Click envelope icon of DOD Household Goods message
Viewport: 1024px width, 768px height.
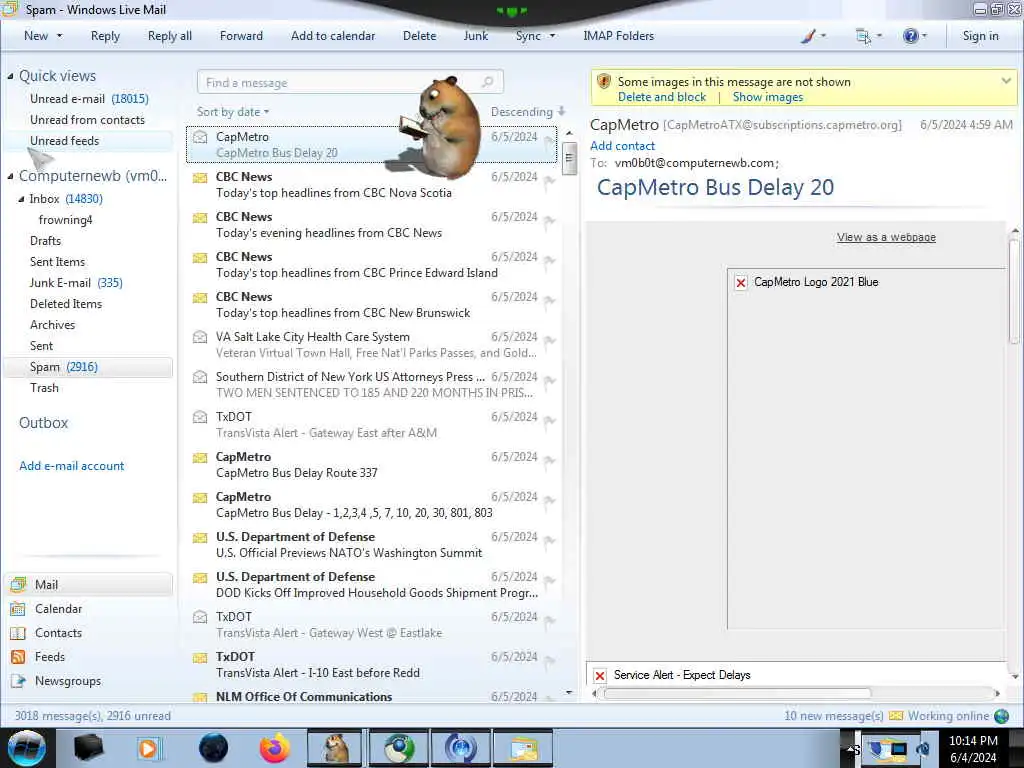(x=200, y=577)
